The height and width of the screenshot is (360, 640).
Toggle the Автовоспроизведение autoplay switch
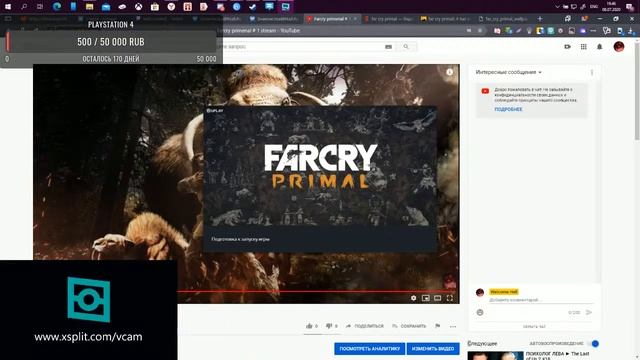593,344
